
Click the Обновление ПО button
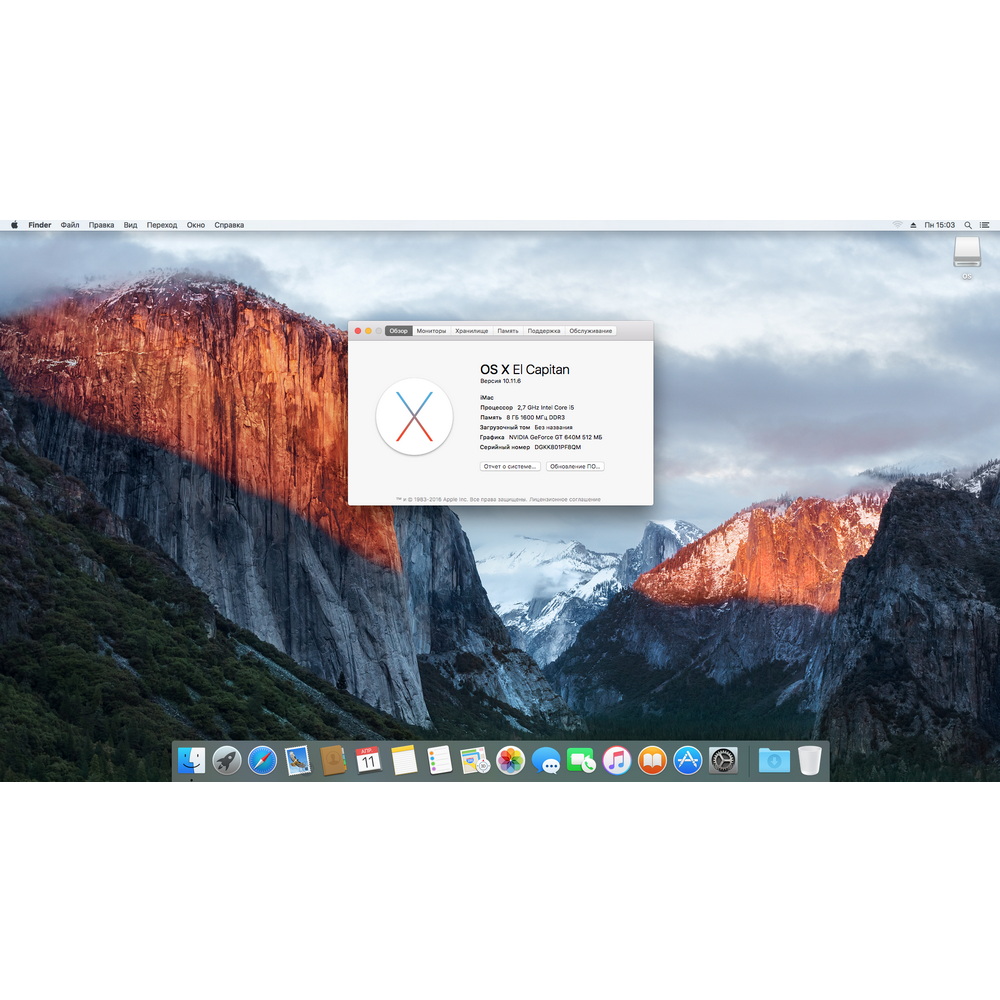(x=575, y=466)
